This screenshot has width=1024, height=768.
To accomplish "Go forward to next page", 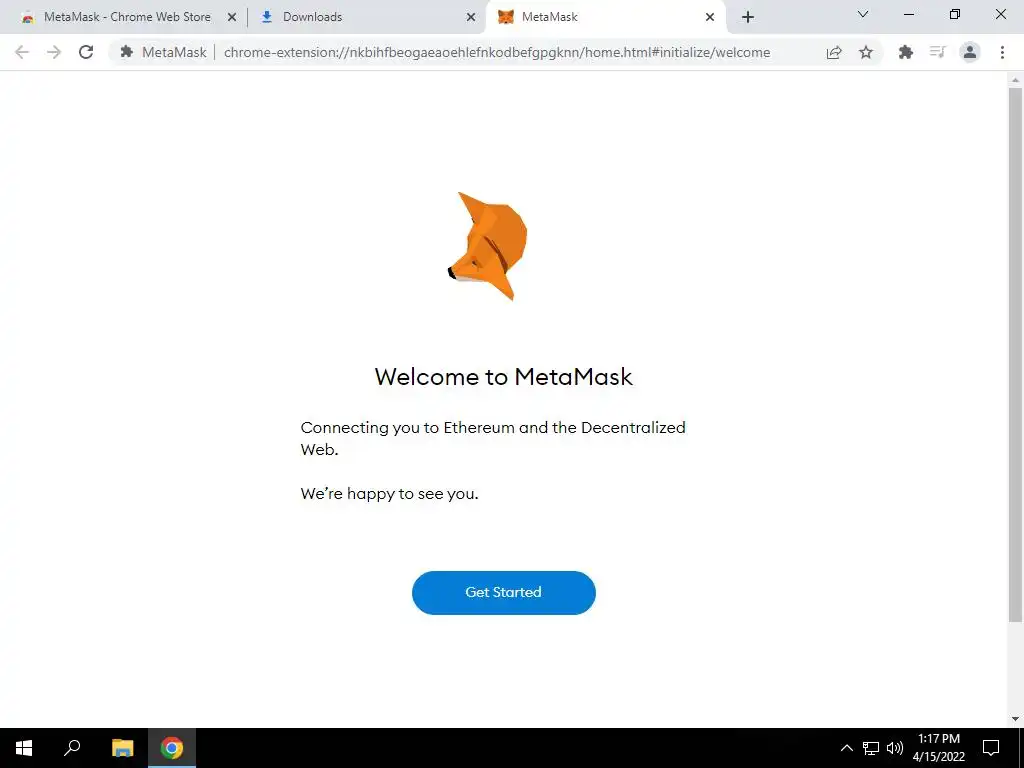I will point(54,52).
